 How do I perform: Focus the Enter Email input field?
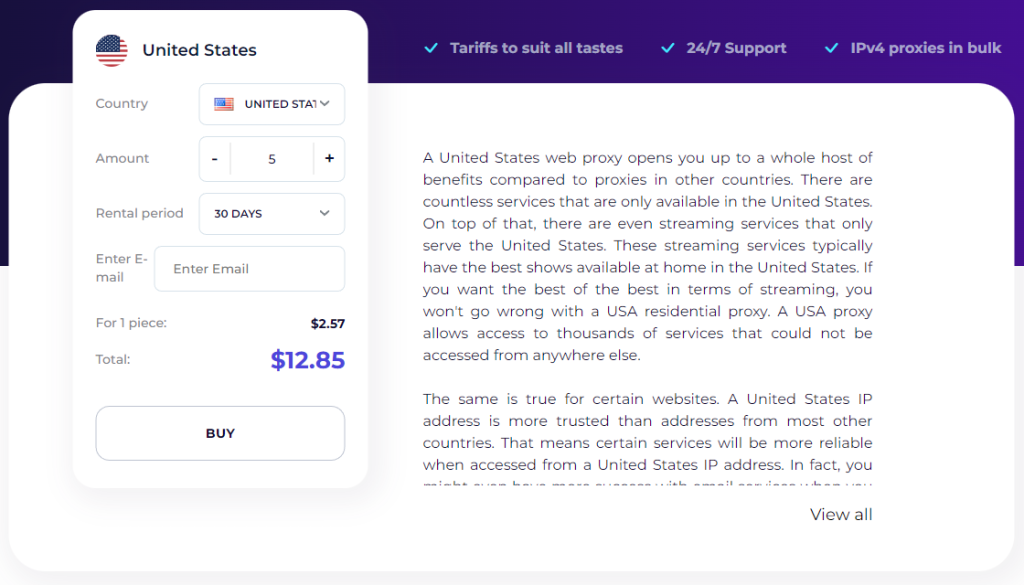tap(249, 269)
